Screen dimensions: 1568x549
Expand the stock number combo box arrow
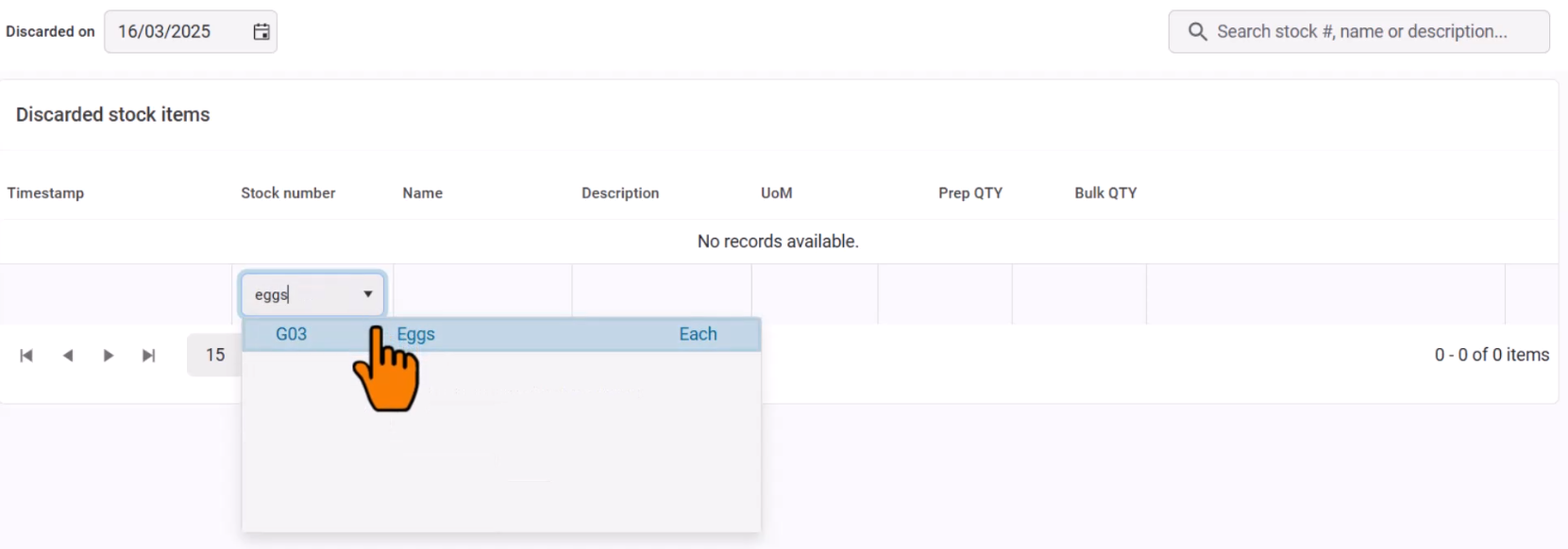click(368, 294)
